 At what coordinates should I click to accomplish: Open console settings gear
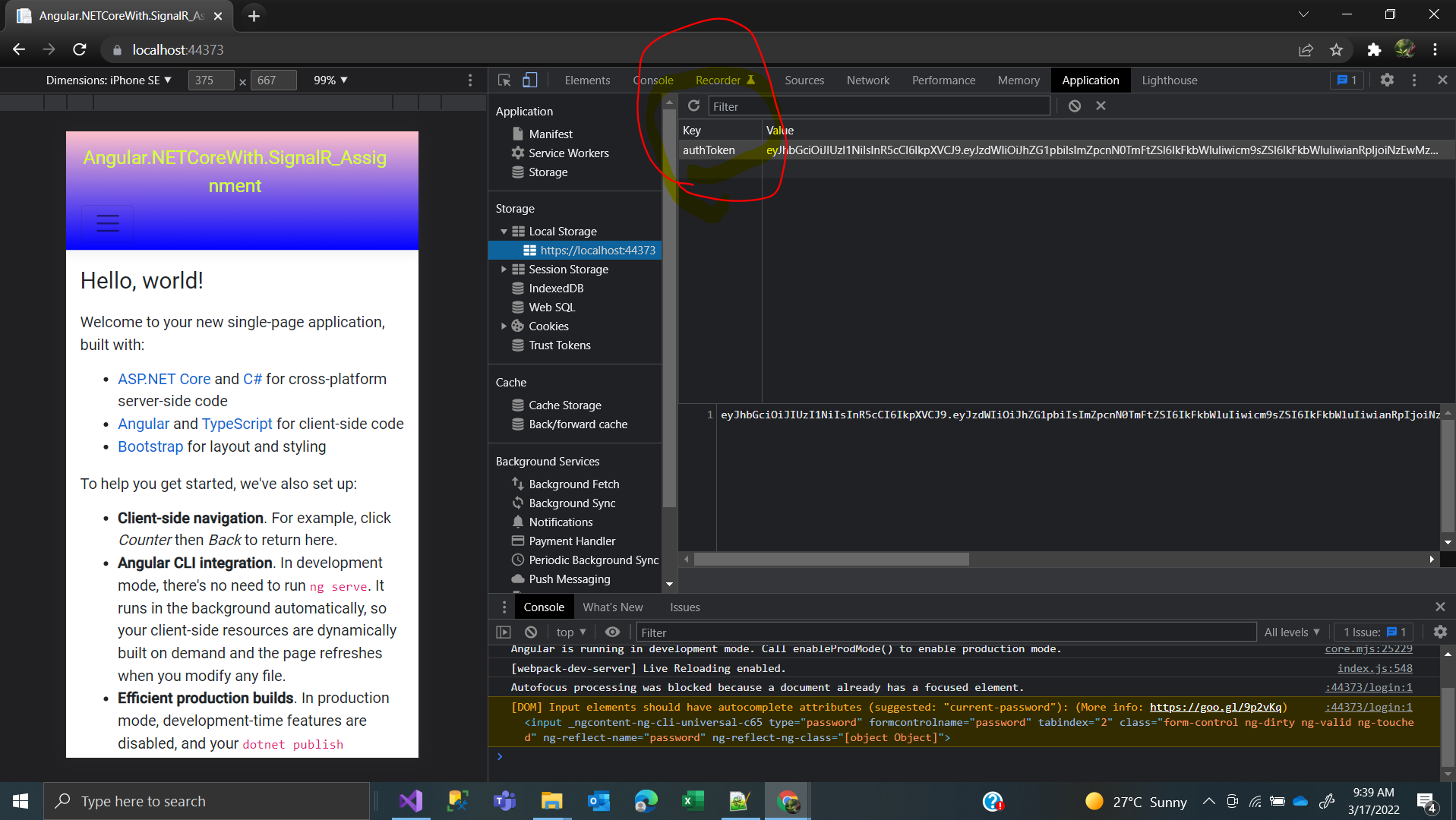pyautogui.click(x=1440, y=632)
